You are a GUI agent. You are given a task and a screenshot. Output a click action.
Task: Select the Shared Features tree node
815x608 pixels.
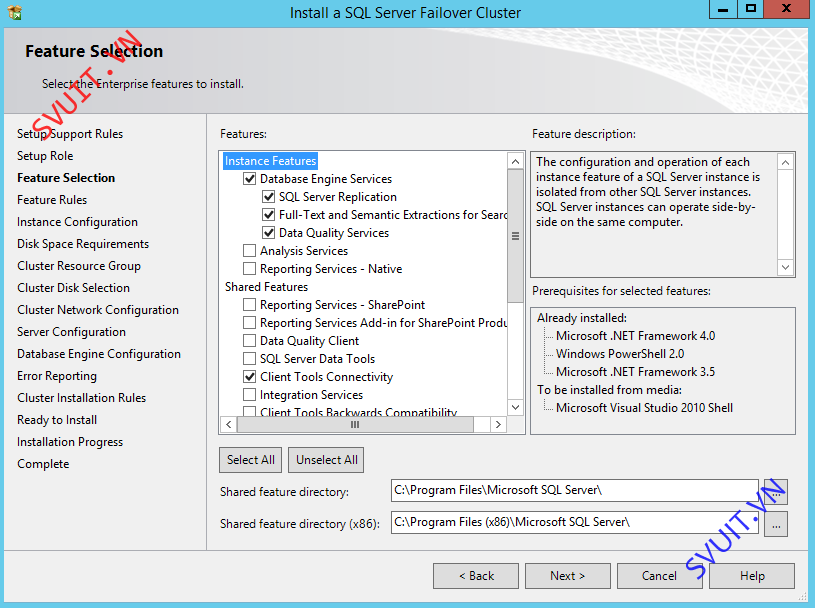(x=266, y=287)
